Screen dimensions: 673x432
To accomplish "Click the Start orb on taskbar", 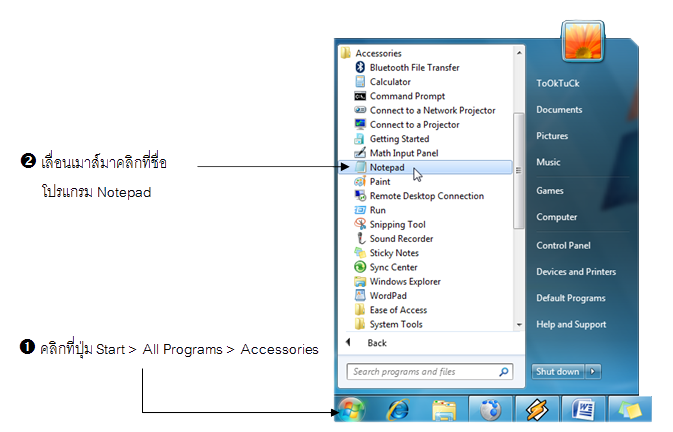I will point(351,409).
